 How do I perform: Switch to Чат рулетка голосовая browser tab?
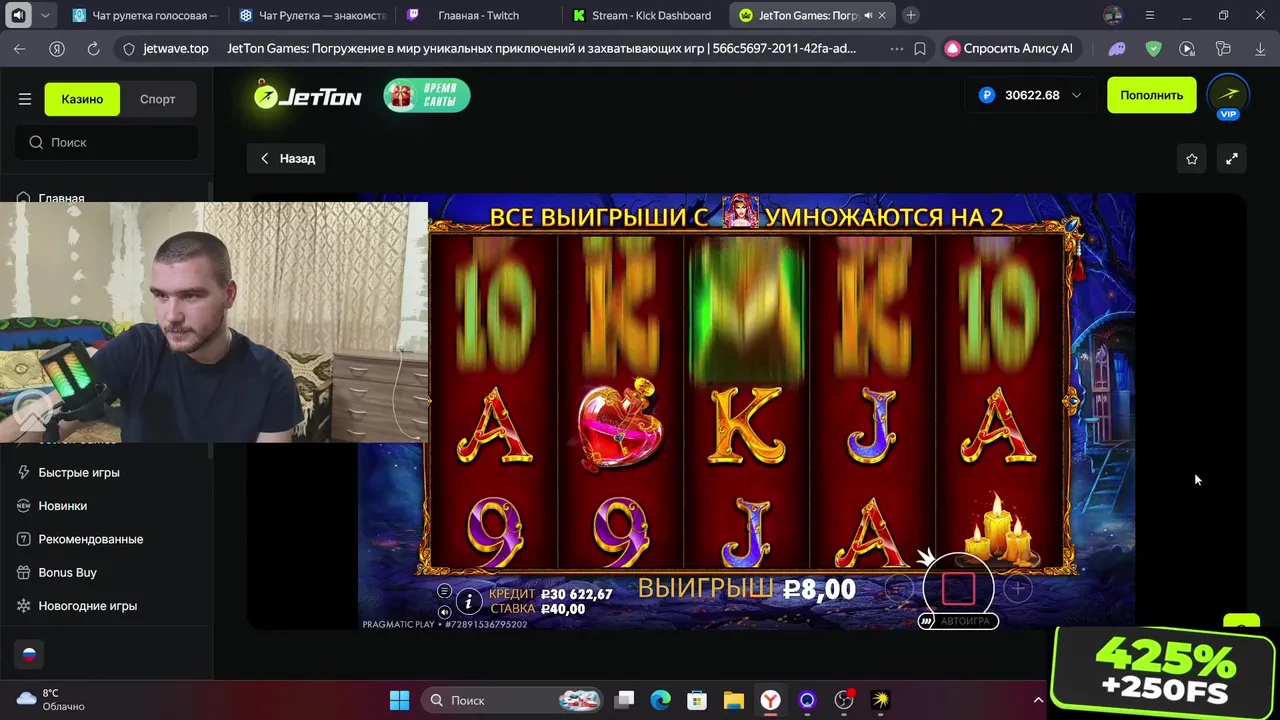tap(146, 15)
